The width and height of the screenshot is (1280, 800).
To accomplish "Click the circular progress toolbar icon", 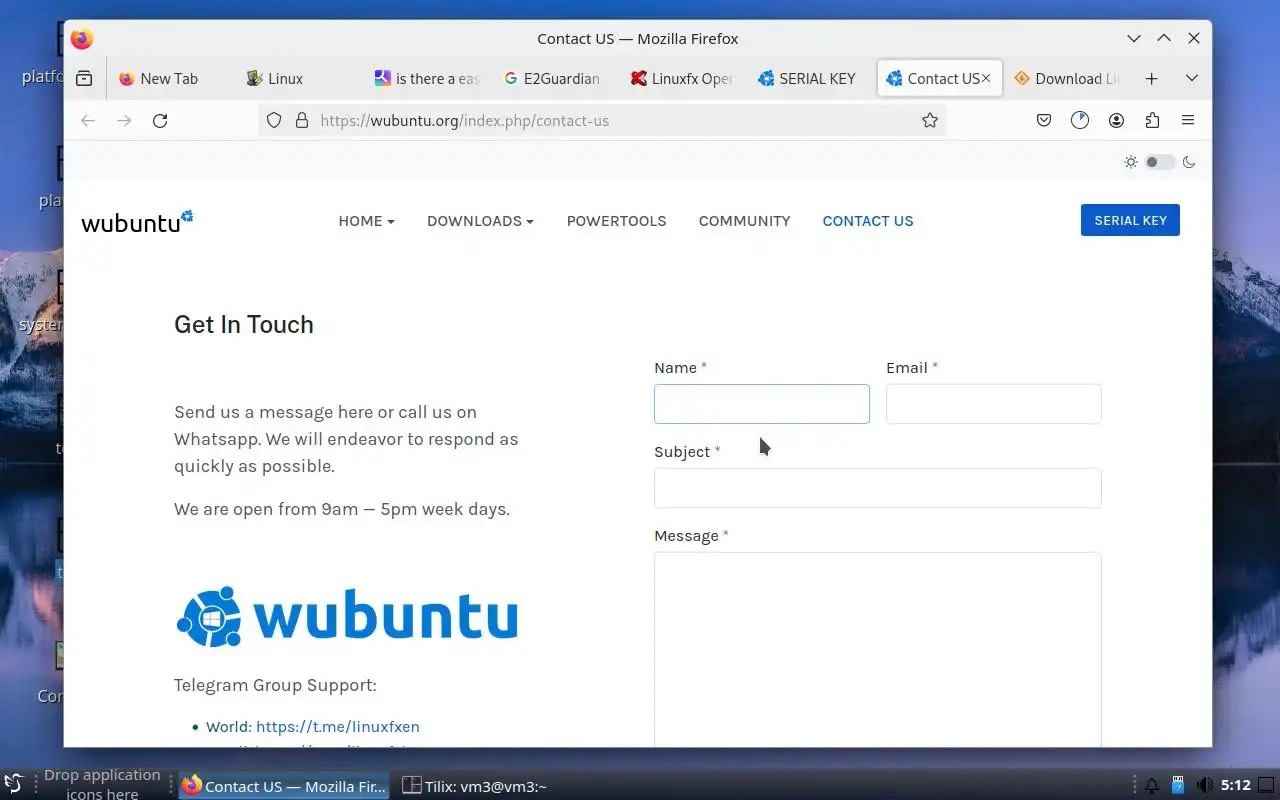I will click(x=1080, y=120).
